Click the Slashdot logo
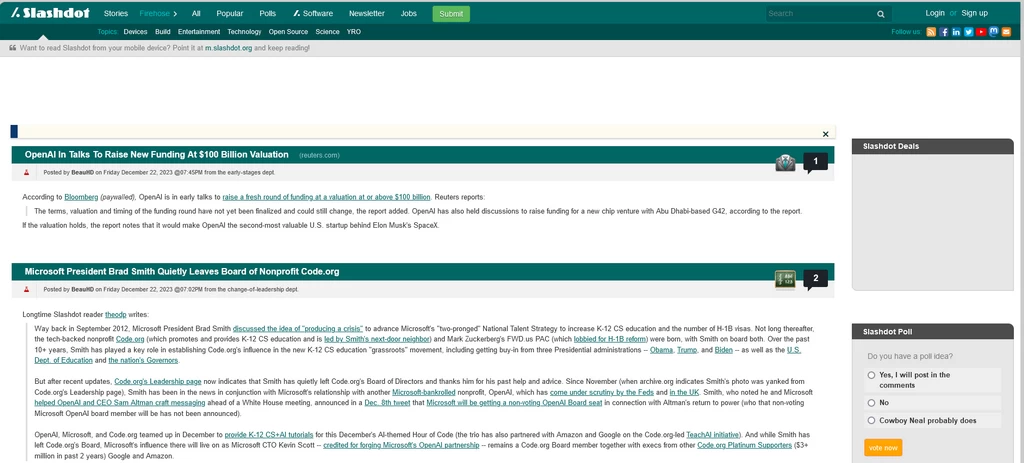 point(50,13)
